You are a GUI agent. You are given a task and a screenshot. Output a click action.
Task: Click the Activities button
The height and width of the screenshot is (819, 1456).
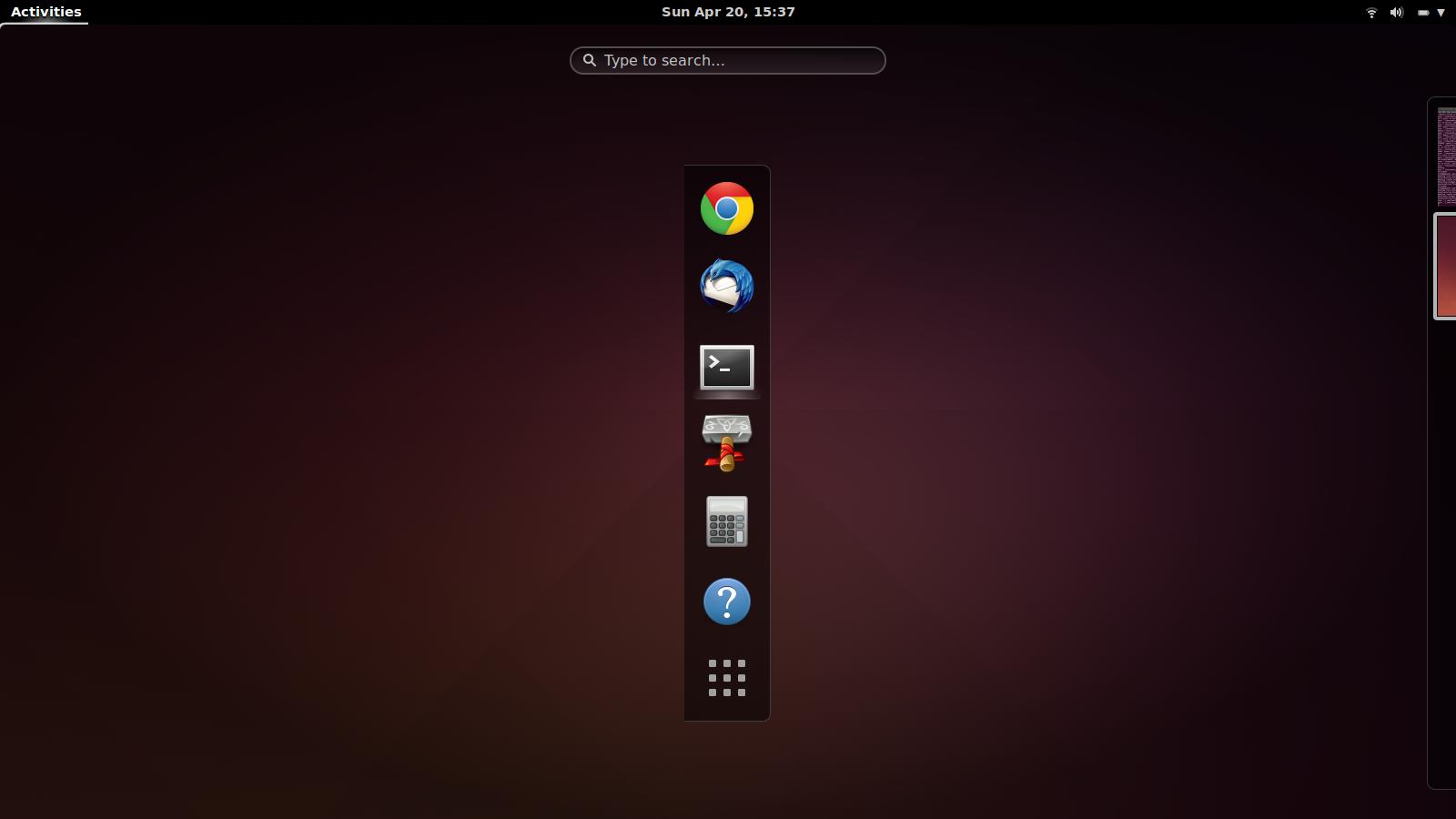44,12
